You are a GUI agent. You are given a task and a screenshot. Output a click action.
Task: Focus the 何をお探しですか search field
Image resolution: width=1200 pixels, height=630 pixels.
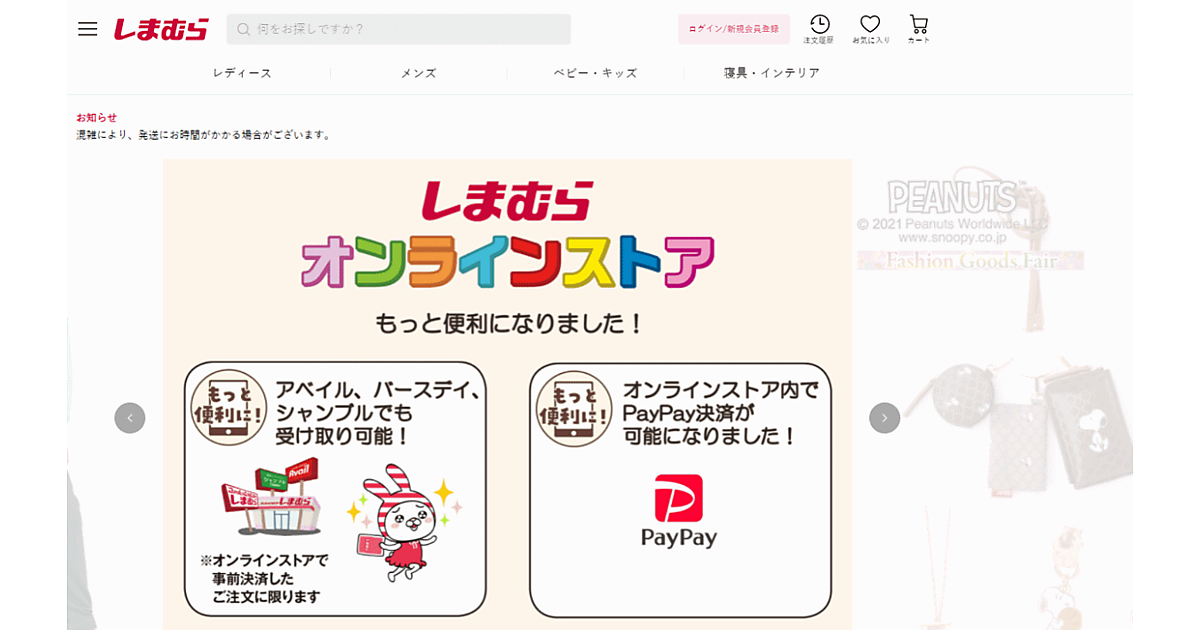[x=410, y=30]
